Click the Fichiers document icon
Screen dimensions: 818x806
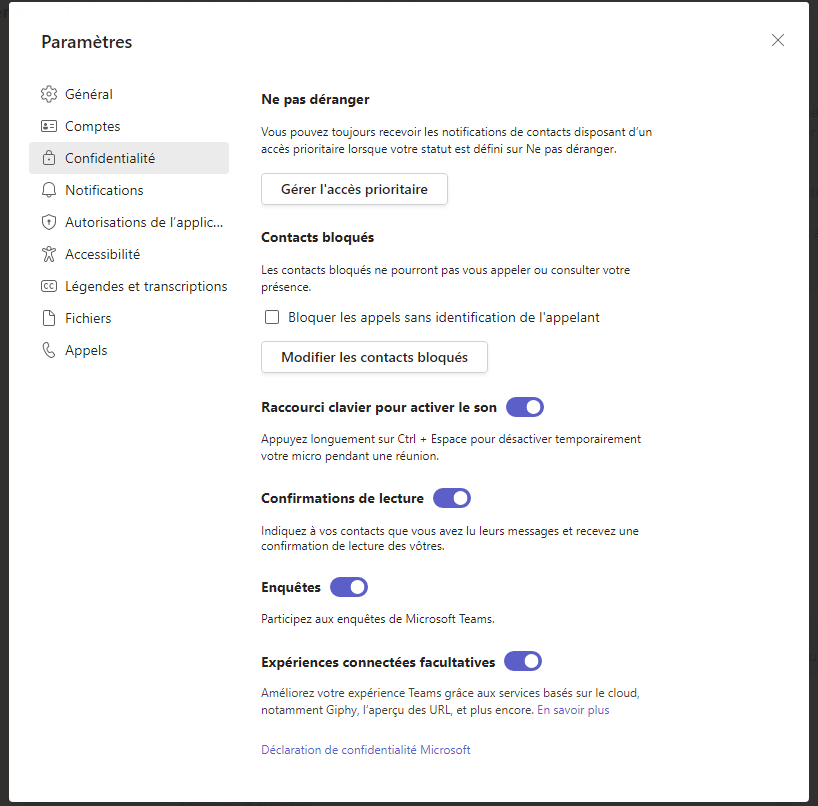(x=49, y=318)
